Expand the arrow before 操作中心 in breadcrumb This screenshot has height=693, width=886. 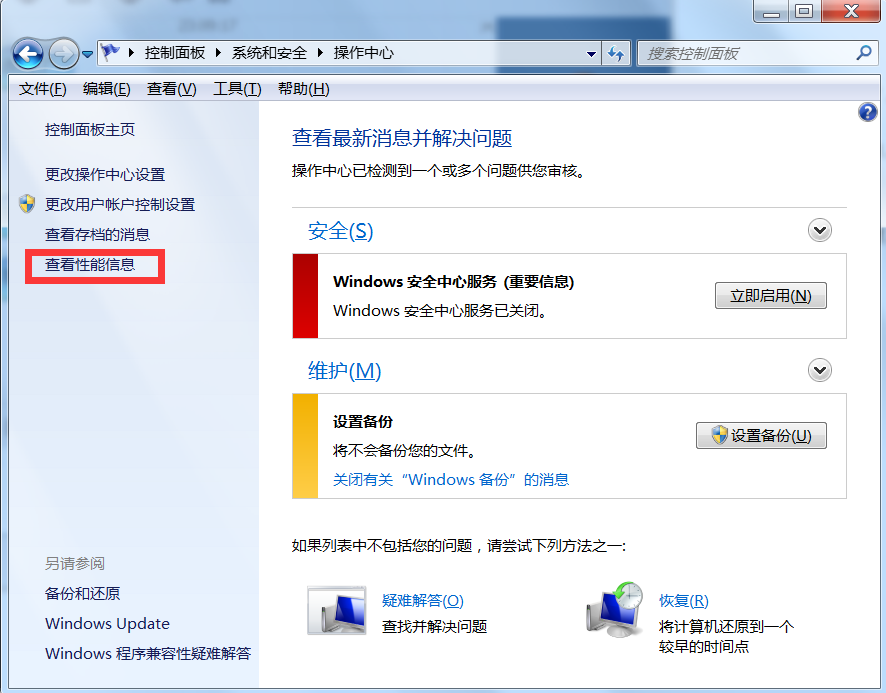click(x=320, y=53)
